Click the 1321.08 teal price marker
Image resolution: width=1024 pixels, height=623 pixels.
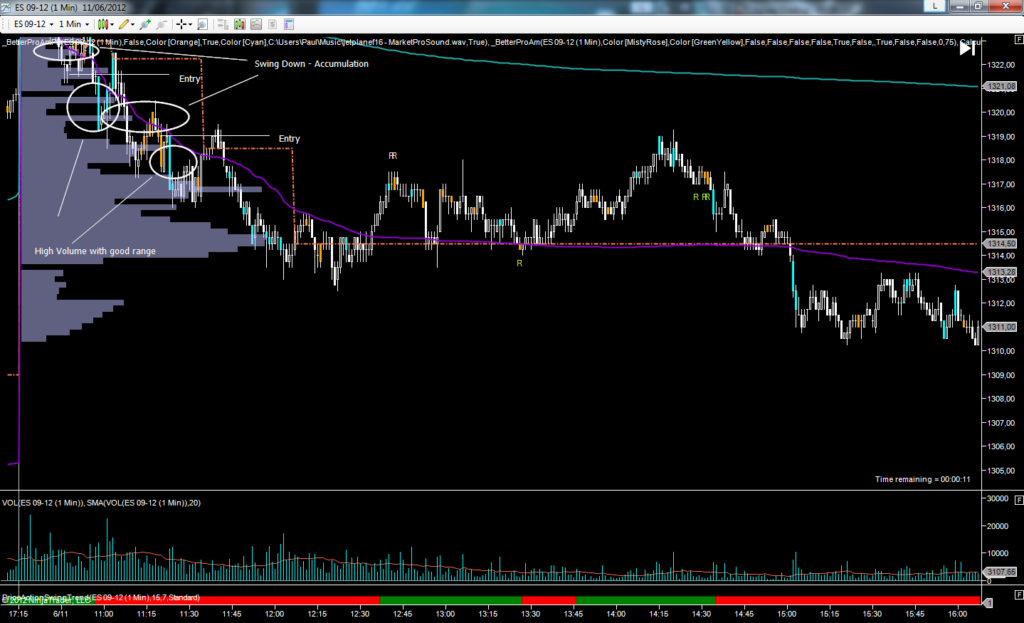pos(1000,88)
